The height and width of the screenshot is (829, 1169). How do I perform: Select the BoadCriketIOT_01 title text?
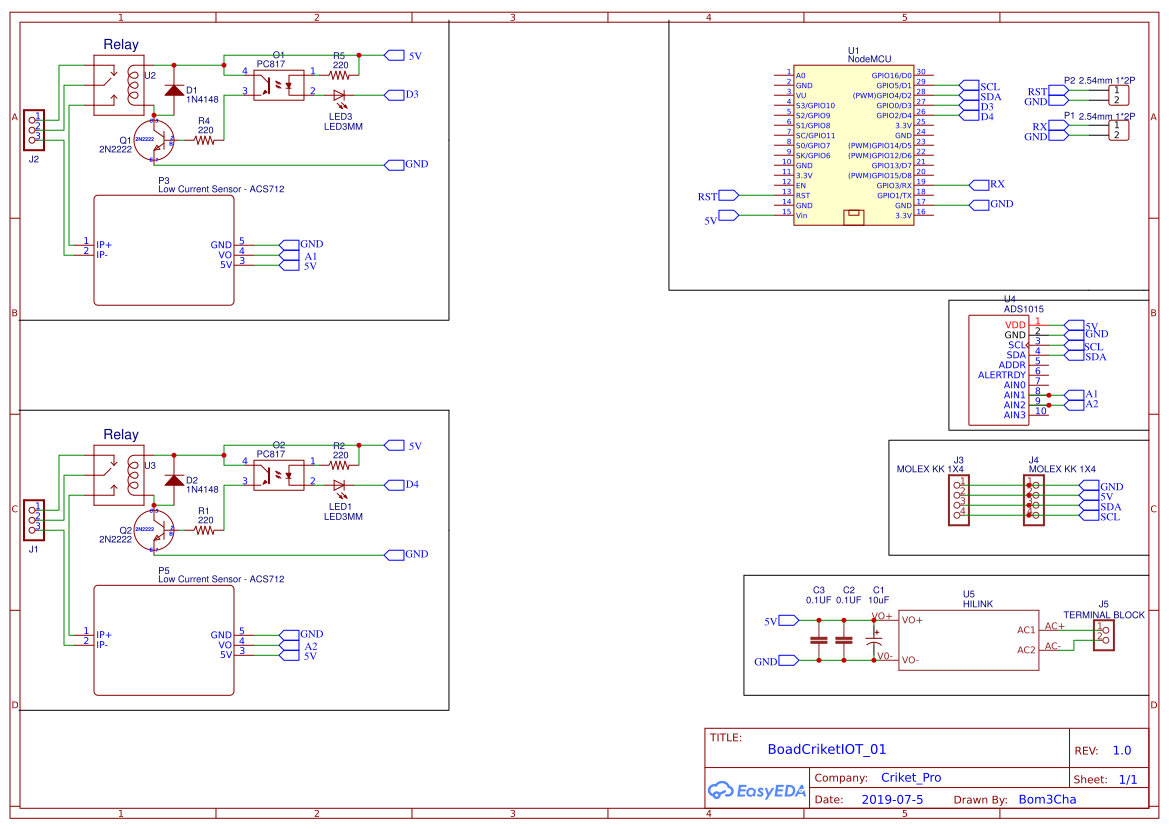pos(826,749)
